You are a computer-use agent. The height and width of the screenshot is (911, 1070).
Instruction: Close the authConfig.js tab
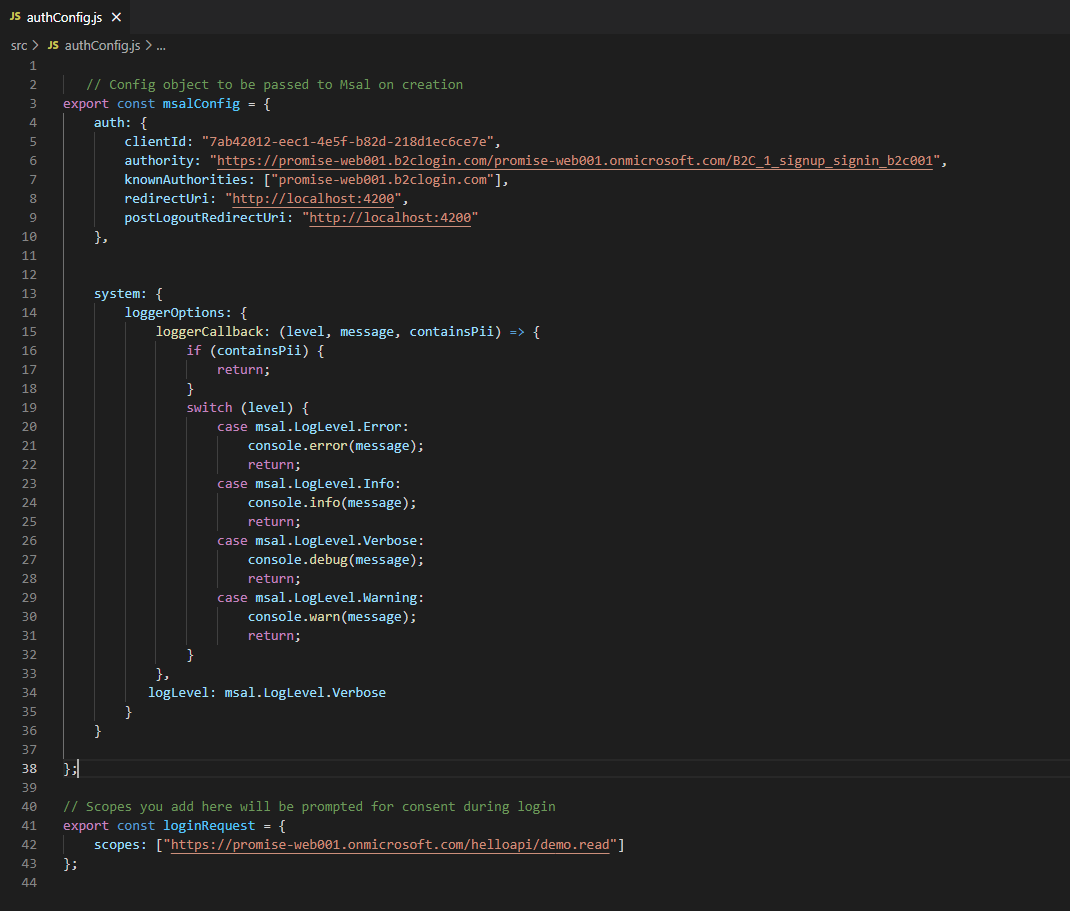[x=116, y=16]
